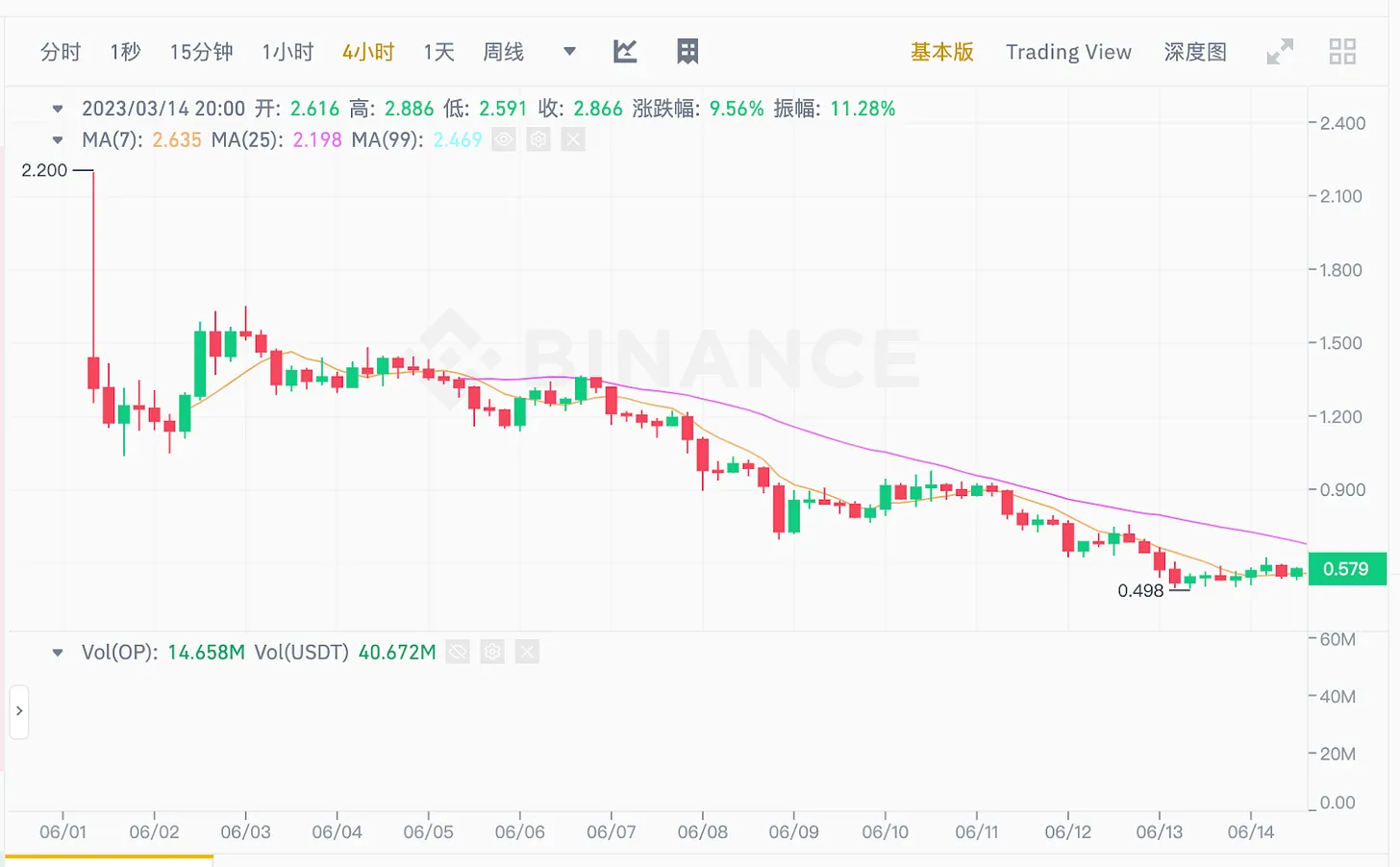The width and height of the screenshot is (1400, 867).
Task: Open the technical indicators chart icon
Action: pyautogui.click(x=625, y=51)
